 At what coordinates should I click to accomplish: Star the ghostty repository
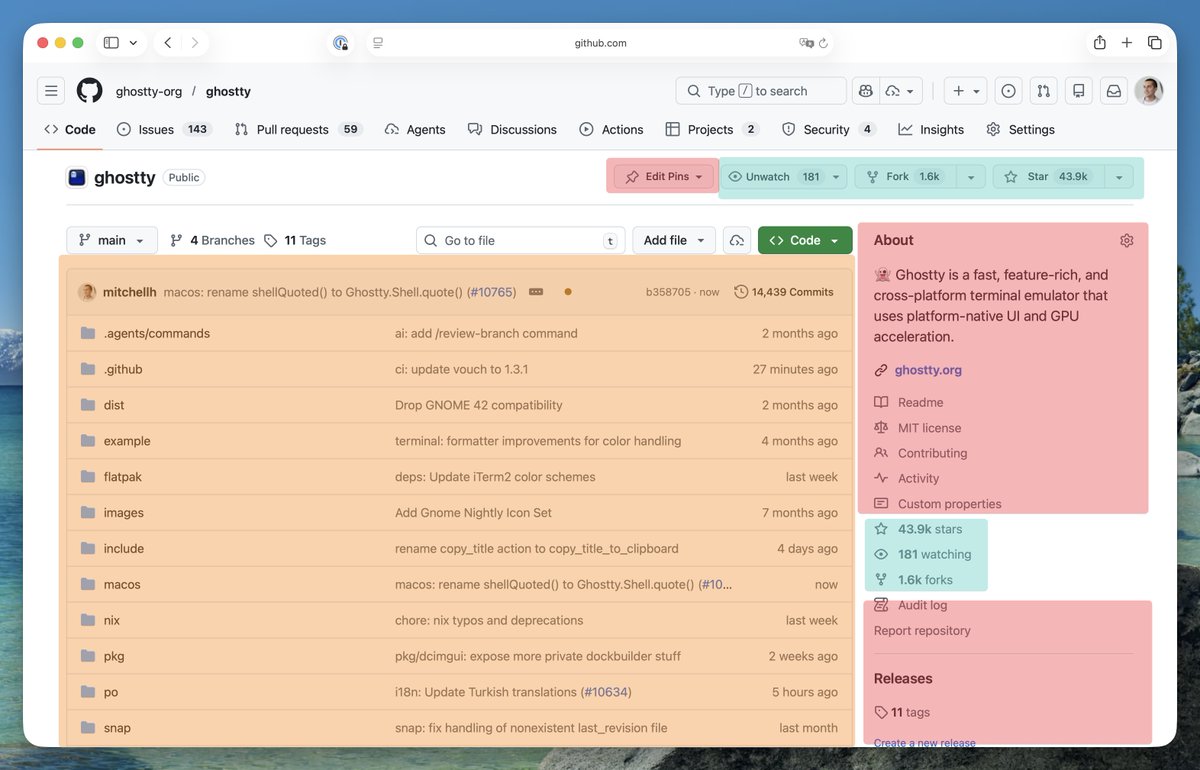click(1048, 177)
